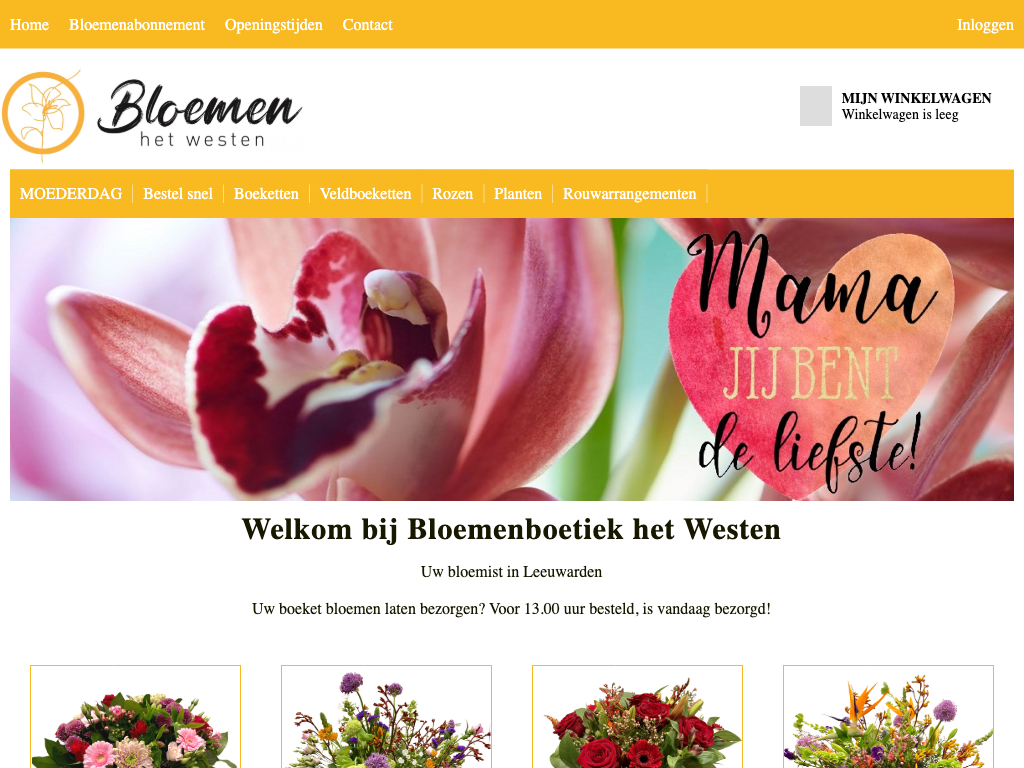Open the Planten category
Viewport: 1024px width, 768px height.
point(518,194)
